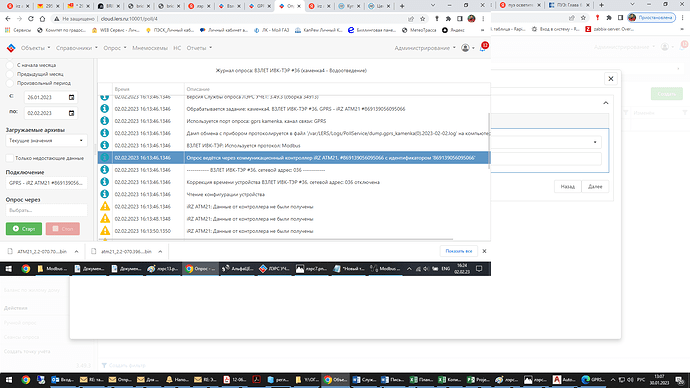
Task: Collapse the panel using the chevron arrow
Action: pyautogui.click(x=606, y=103)
